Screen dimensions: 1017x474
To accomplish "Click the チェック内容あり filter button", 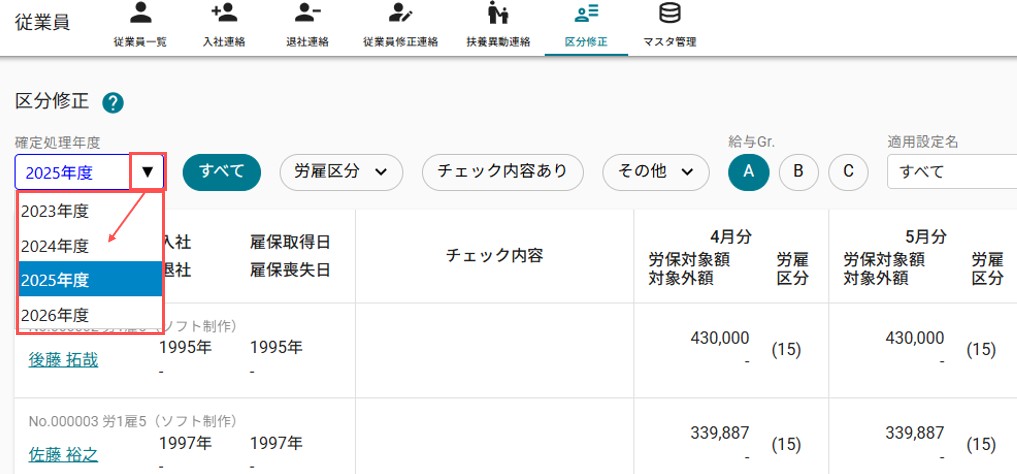I will [503, 172].
